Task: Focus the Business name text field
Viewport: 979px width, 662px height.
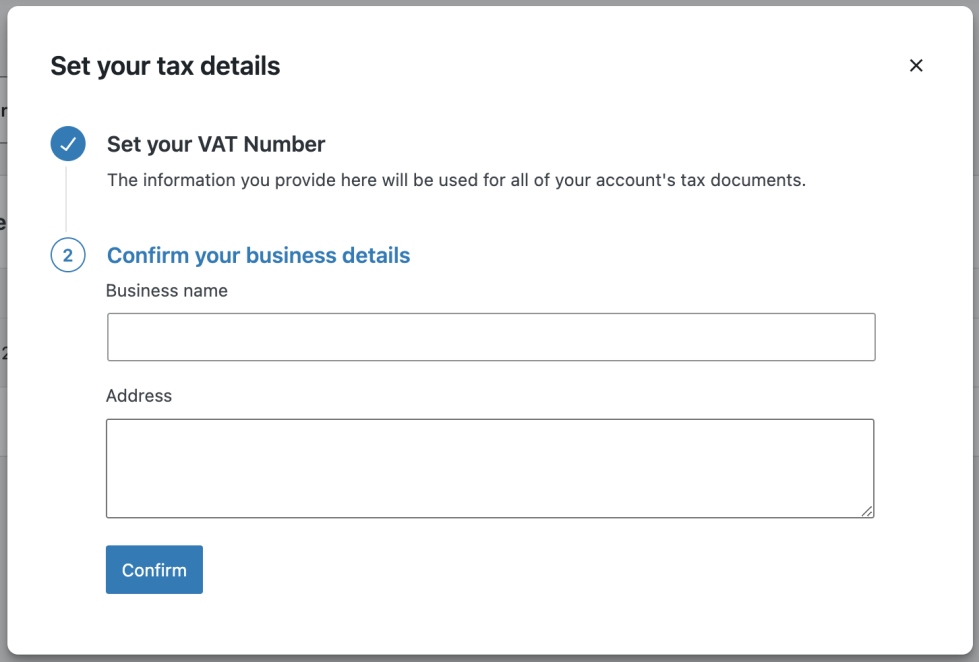Action: click(x=491, y=337)
